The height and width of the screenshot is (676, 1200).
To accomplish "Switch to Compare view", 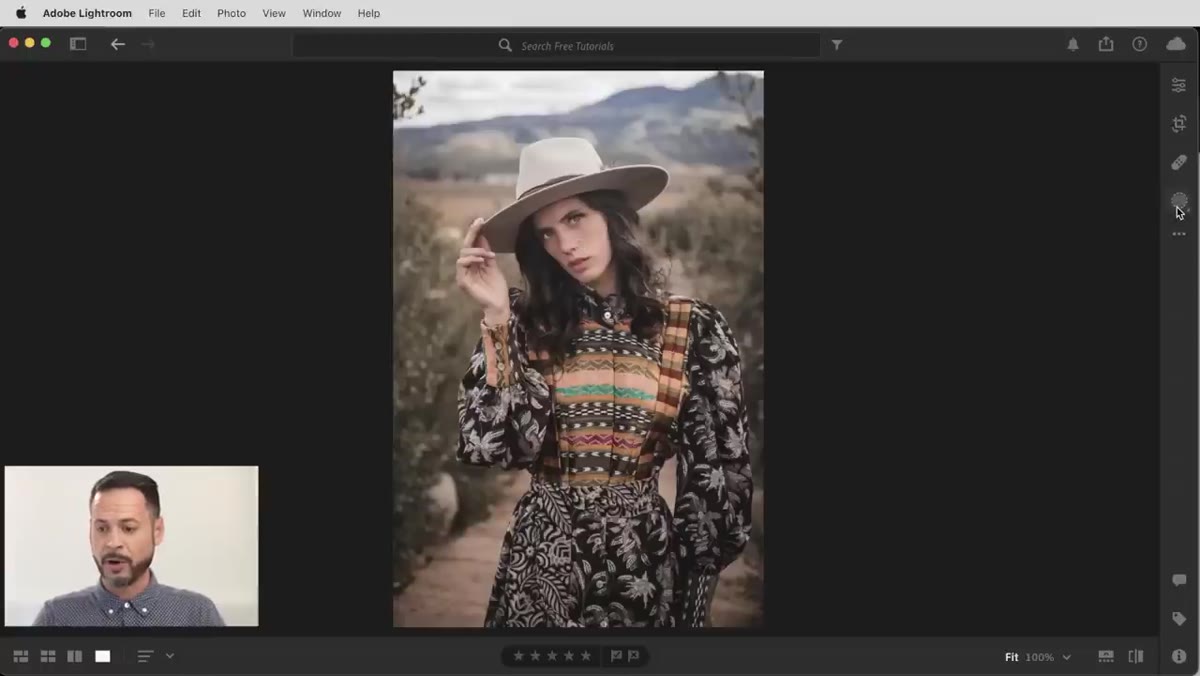I will (75, 656).
